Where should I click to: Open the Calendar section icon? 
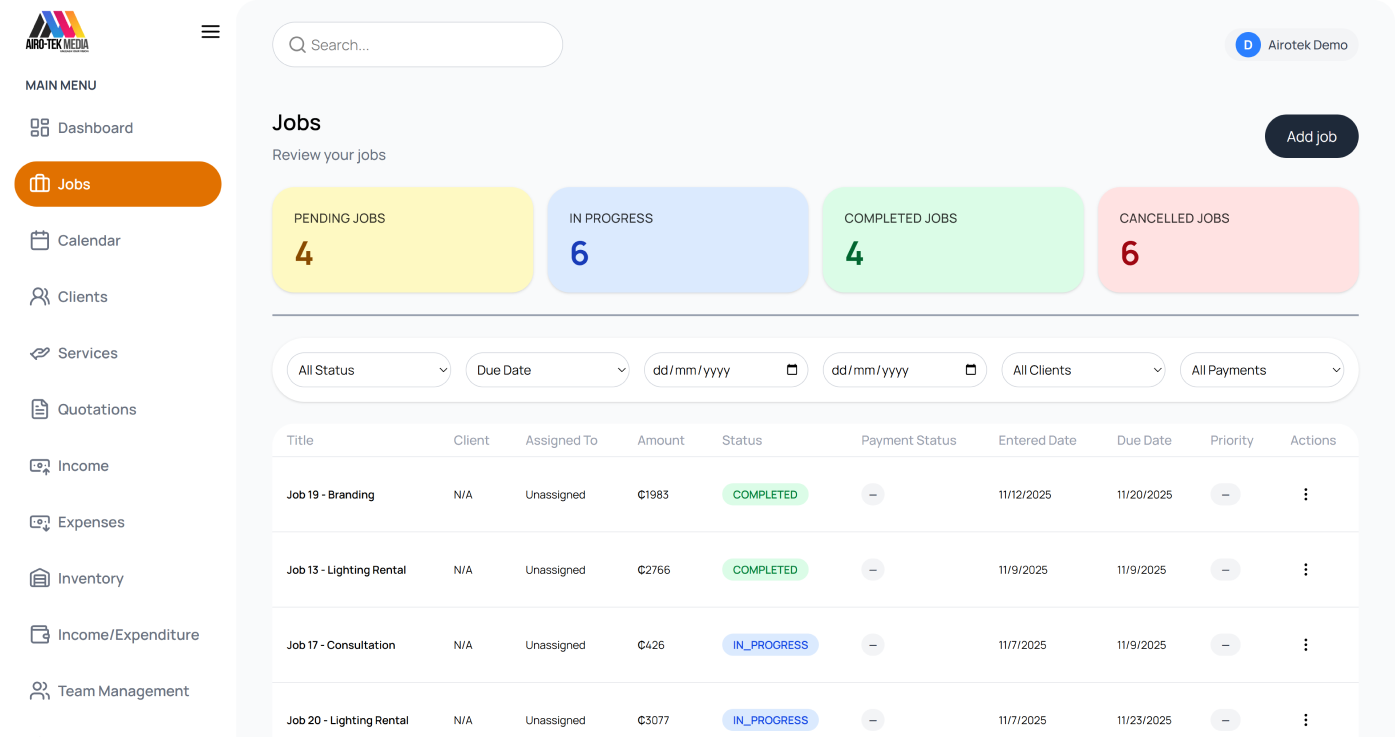(x=38, y=240)
